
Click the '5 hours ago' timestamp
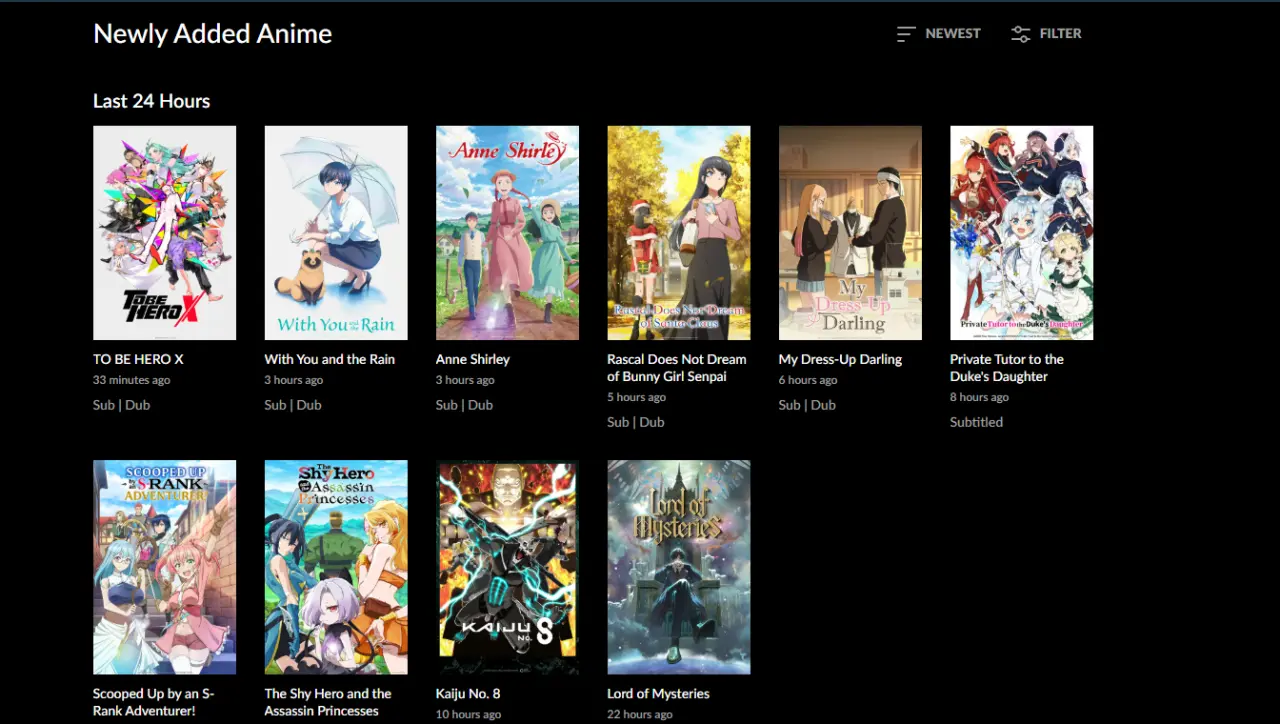coord(636,397)
